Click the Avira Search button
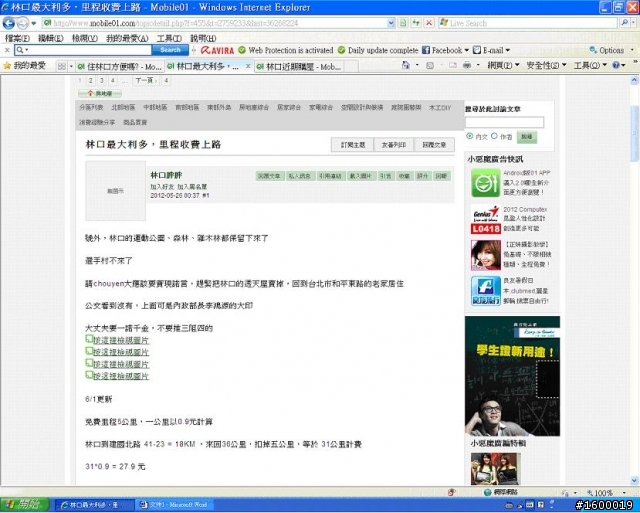 (x=170, y=50)
